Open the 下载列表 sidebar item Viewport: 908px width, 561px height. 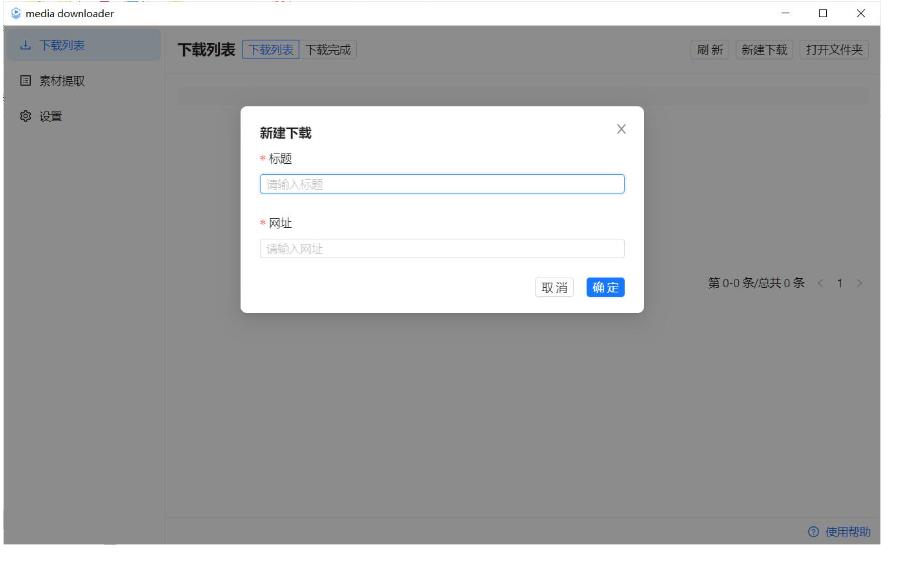click(60, 45)
